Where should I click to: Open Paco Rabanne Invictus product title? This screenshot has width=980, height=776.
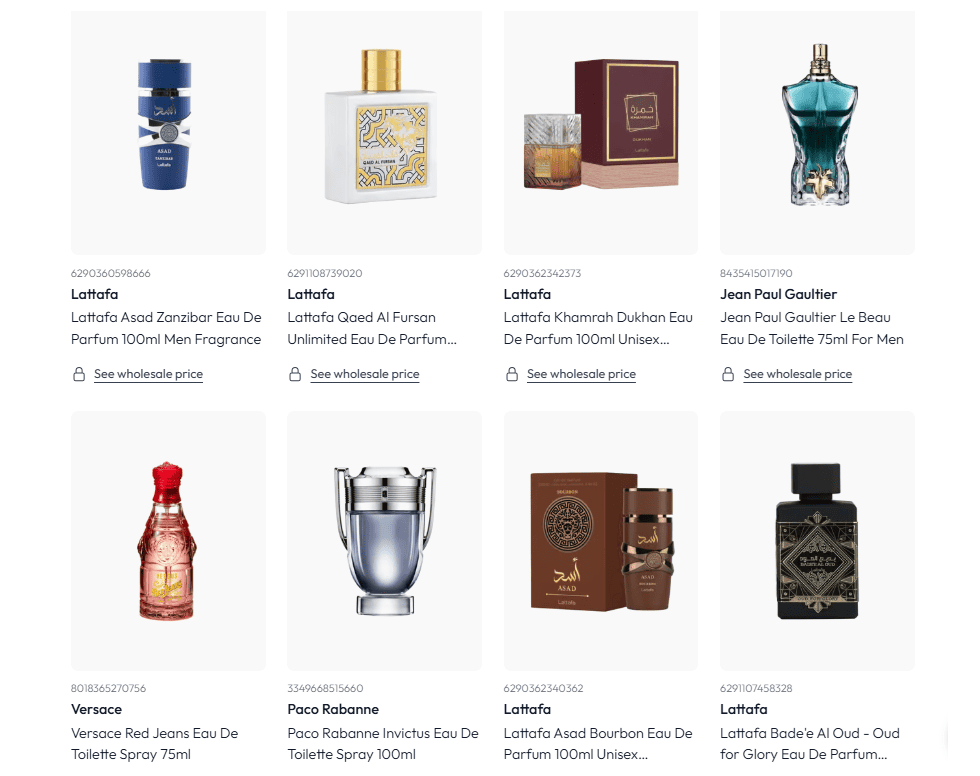[382, 744]
